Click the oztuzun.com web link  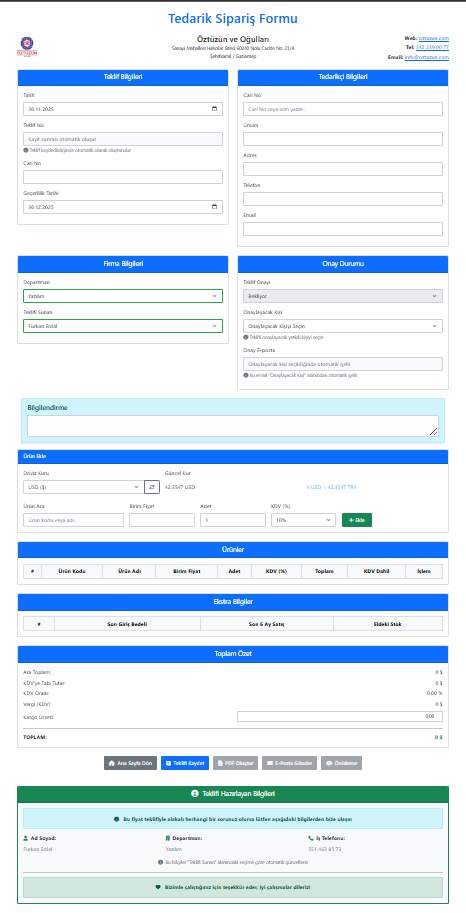pyautogui.click(x=433, y=38)
